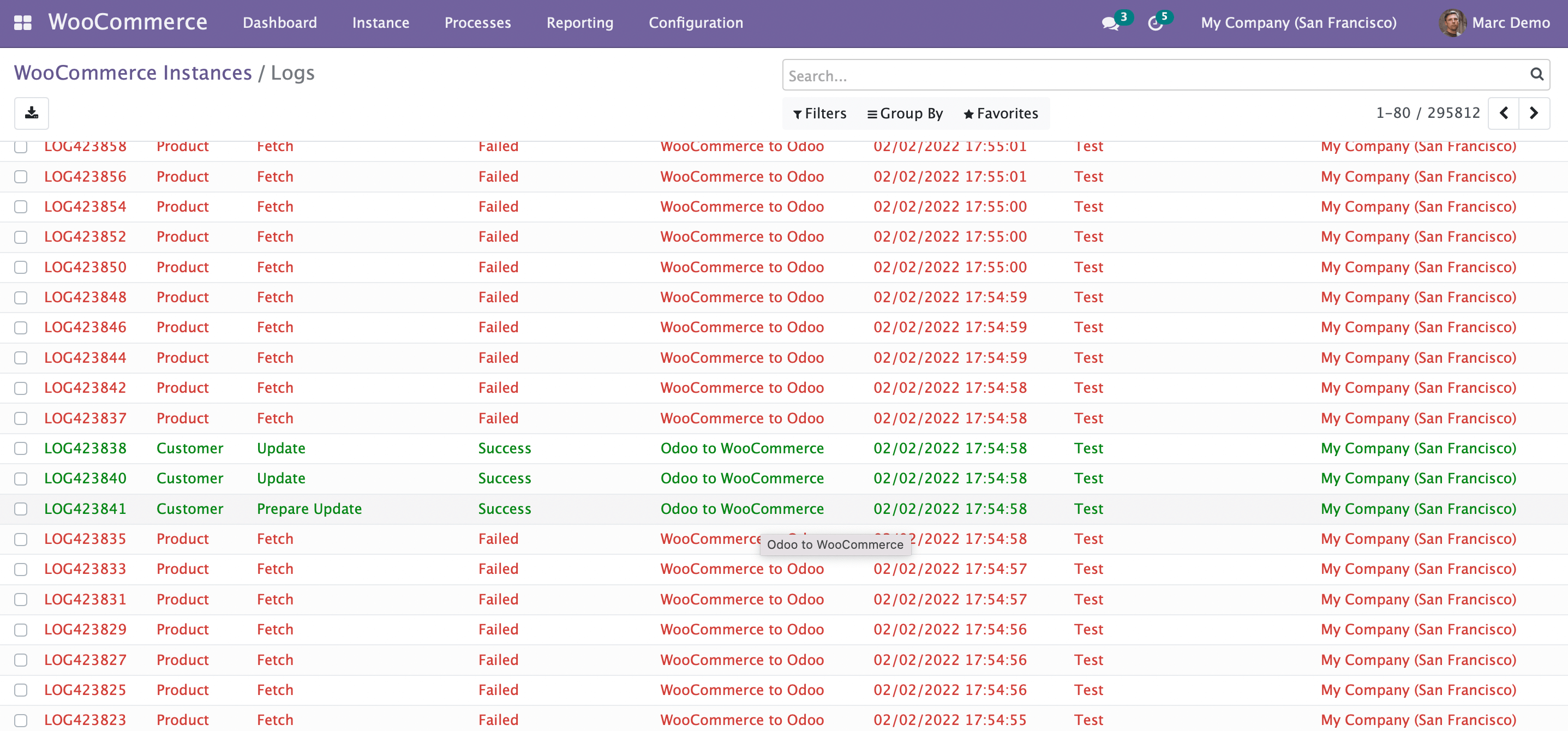This screenshot has width=1568, height=731.
Task: Click My Company (San Francisco) selector
Action: (1299, 22)
